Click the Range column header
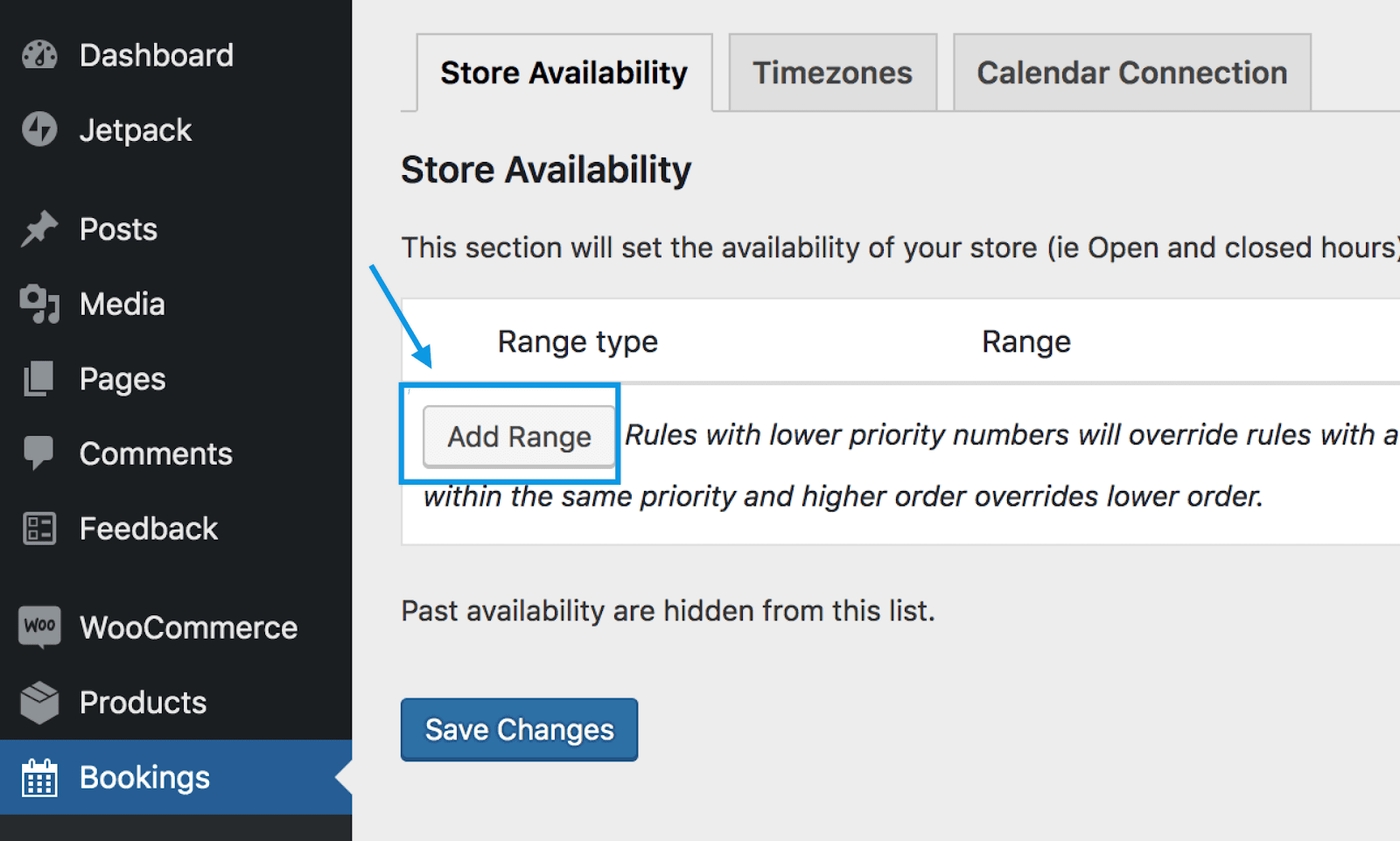 point(1026,341)
